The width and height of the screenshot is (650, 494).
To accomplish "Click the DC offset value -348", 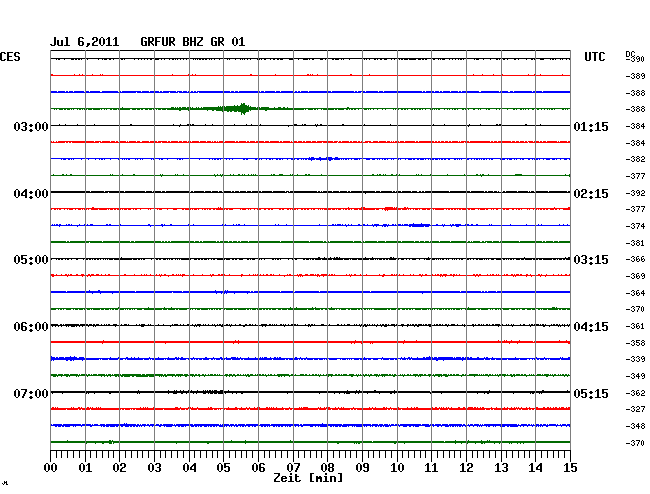I will pos(635,426).
